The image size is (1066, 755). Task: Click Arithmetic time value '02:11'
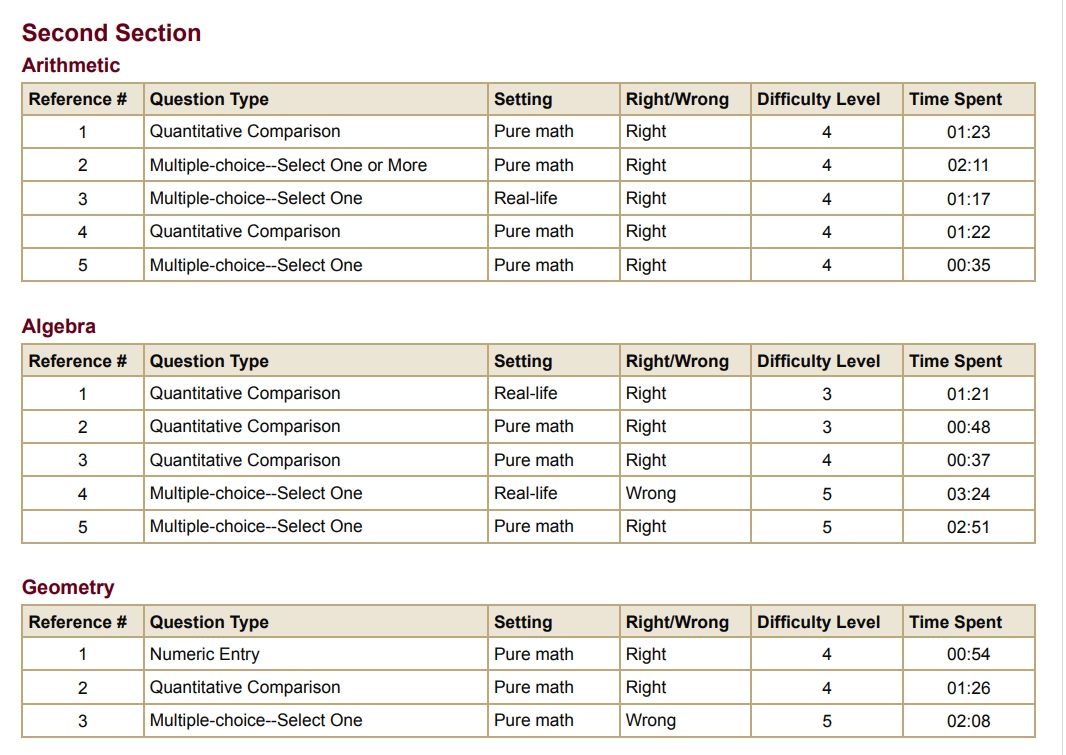point(968,165)
